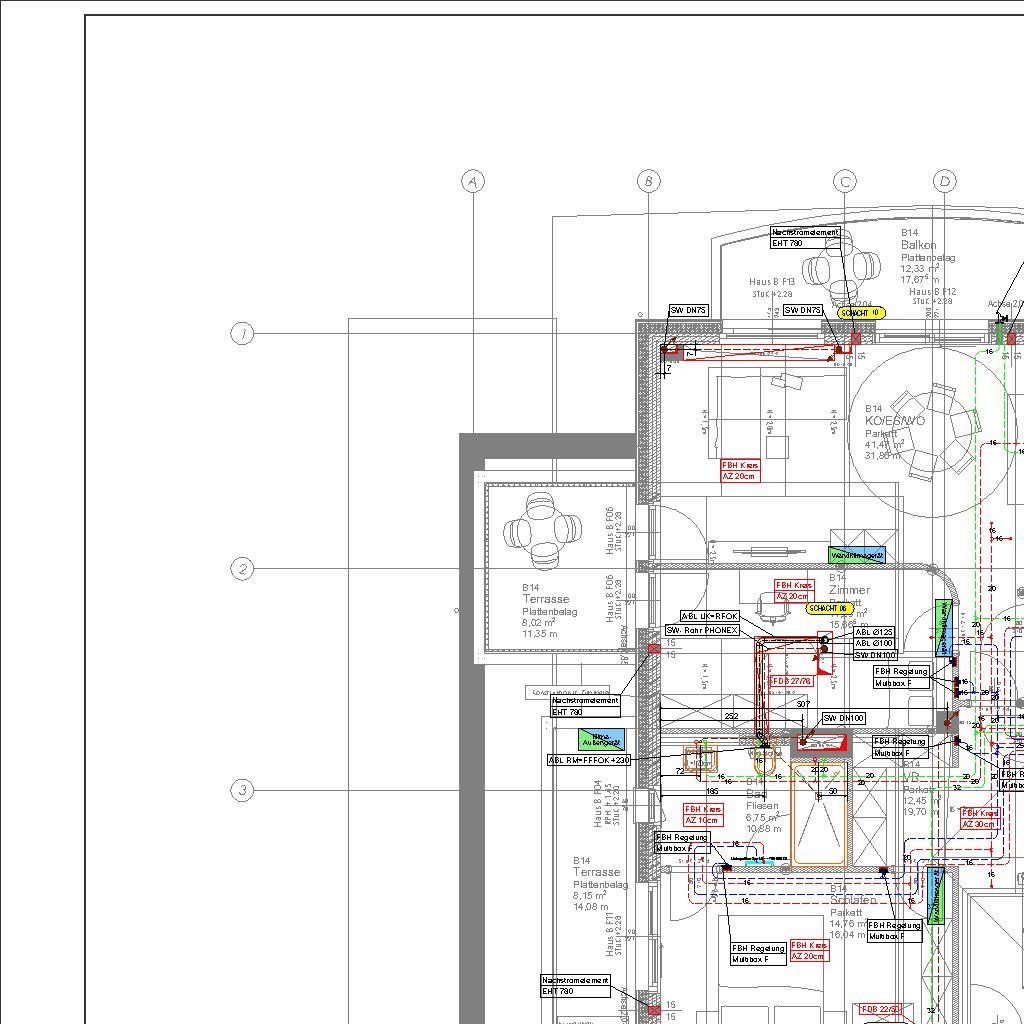
Task: Select row axis bubble 1
Action: [x=242, y=334]
